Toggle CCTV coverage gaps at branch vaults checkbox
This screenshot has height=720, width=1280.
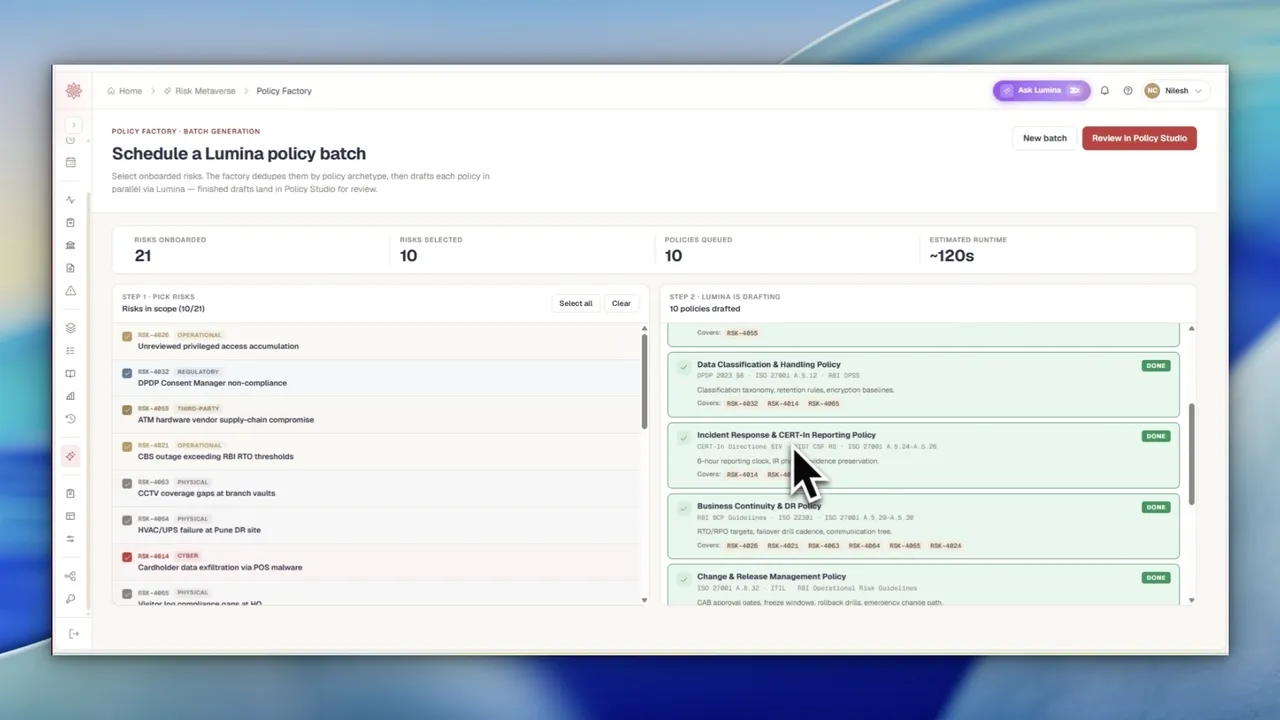(127, 483)
